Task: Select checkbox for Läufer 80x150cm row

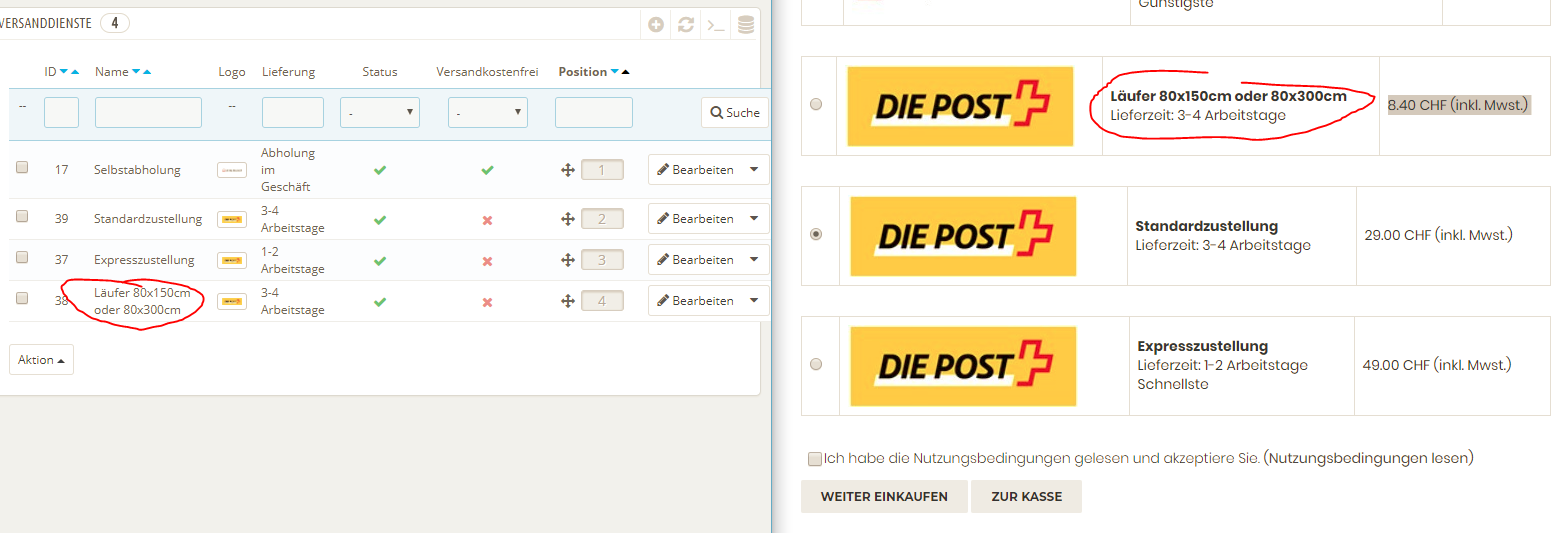Action: [x=22, y=299]
